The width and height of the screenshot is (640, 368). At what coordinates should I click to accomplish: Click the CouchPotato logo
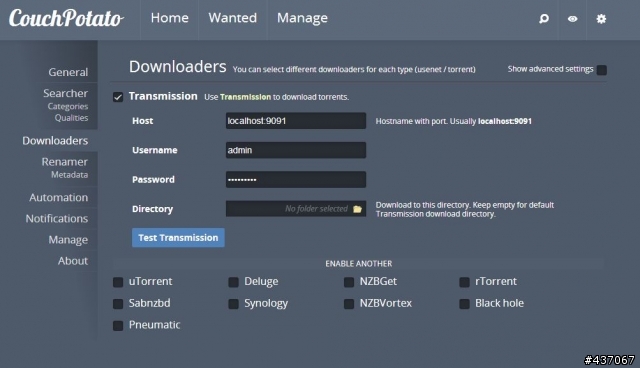66,18
